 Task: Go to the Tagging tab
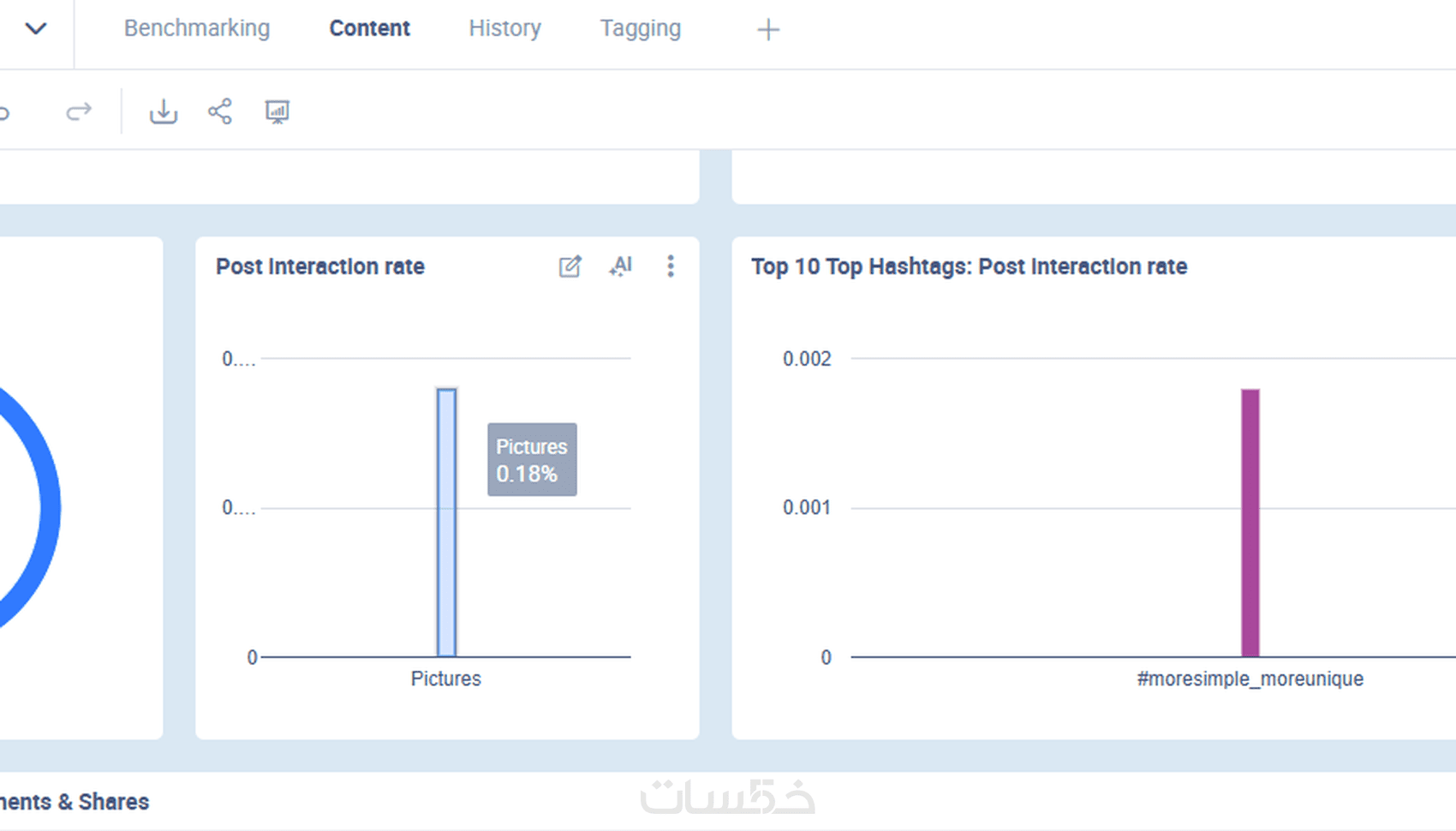pos(641,28)
